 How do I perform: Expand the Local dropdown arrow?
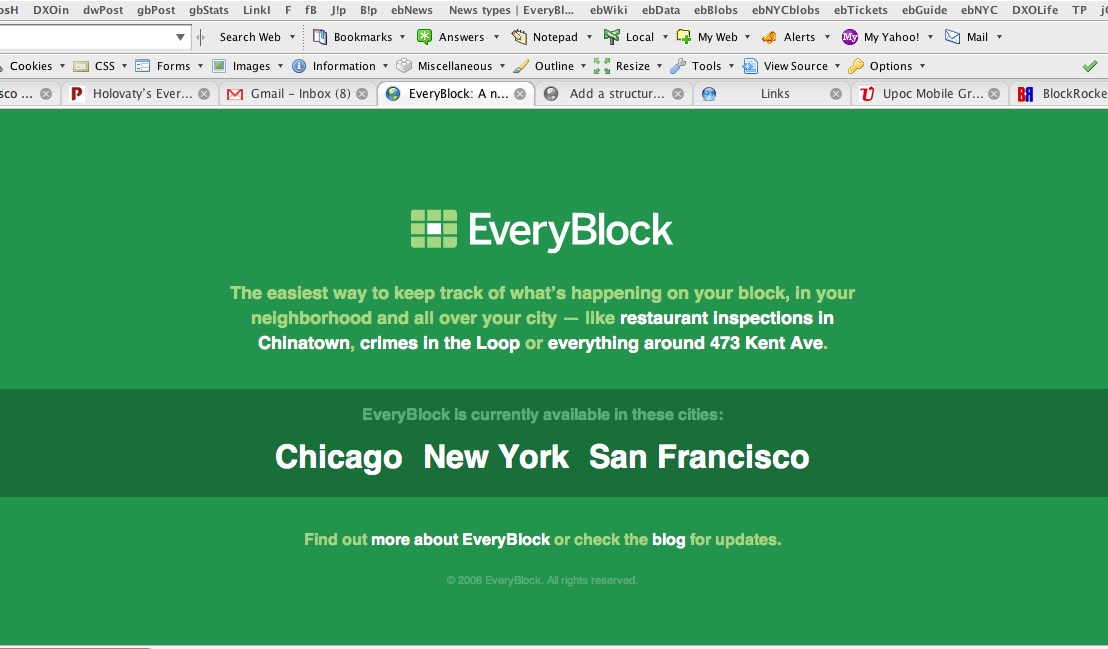tap(665, 37)
